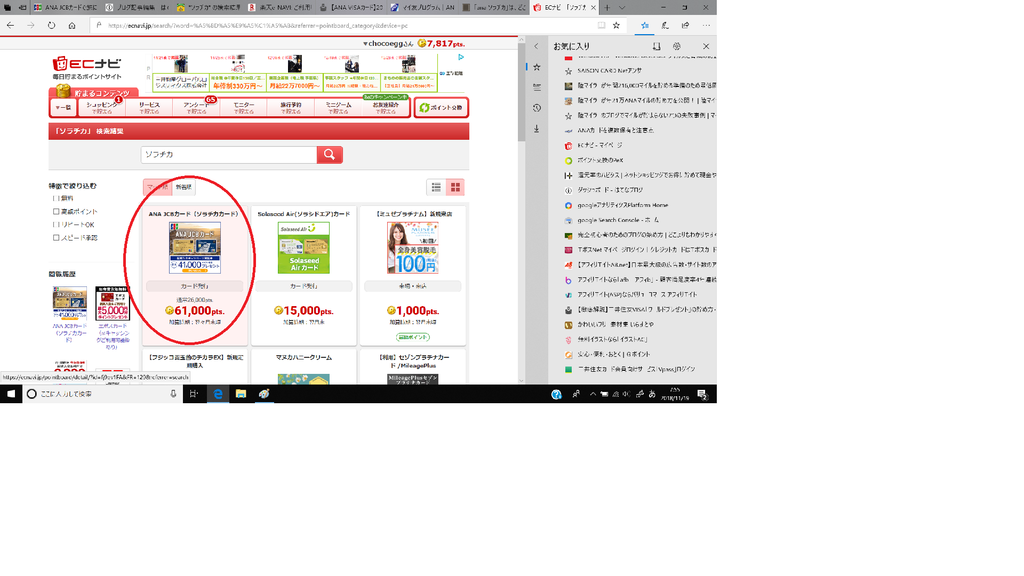
Task: Open favorites pane settings gear
Action: click(x=677, y=46)
